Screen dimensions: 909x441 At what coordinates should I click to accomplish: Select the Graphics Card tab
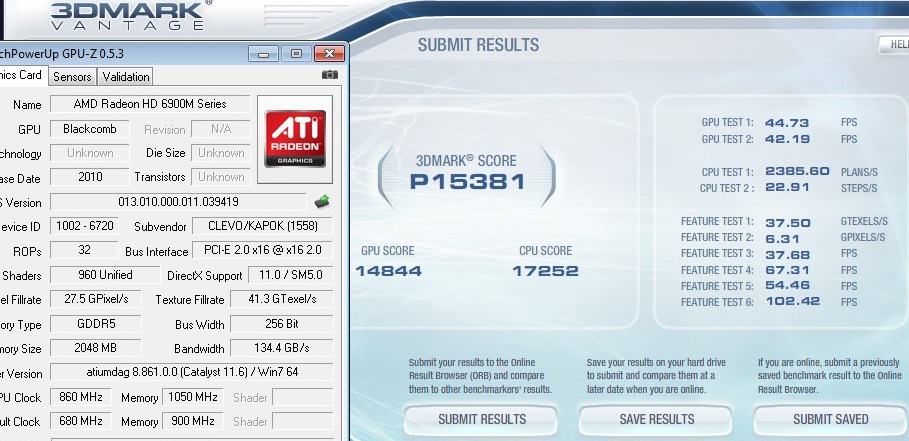click(x=22, y=75)
